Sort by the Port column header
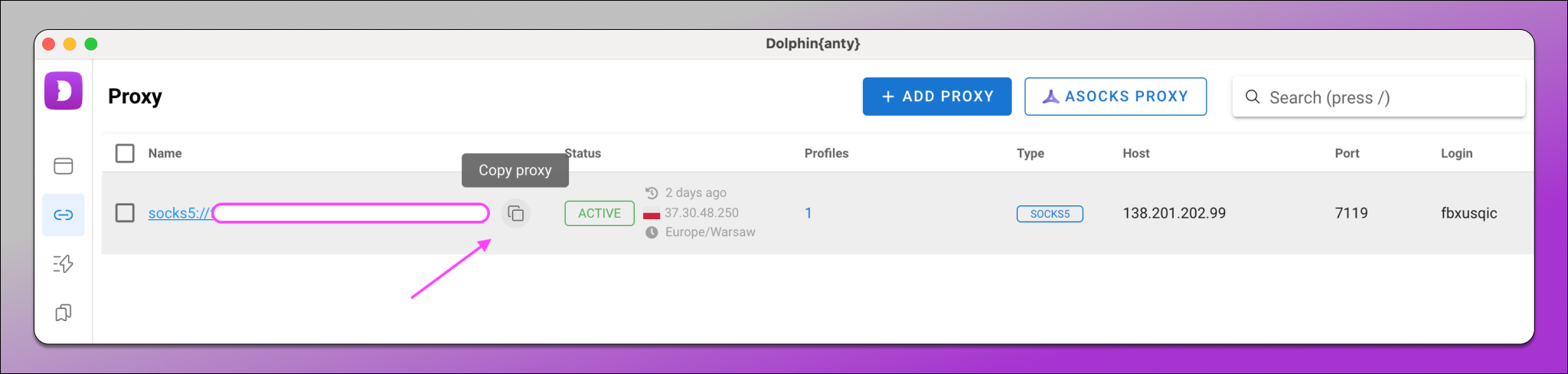The width and height of the screenshot is (1568, 374). (1347, 153)
